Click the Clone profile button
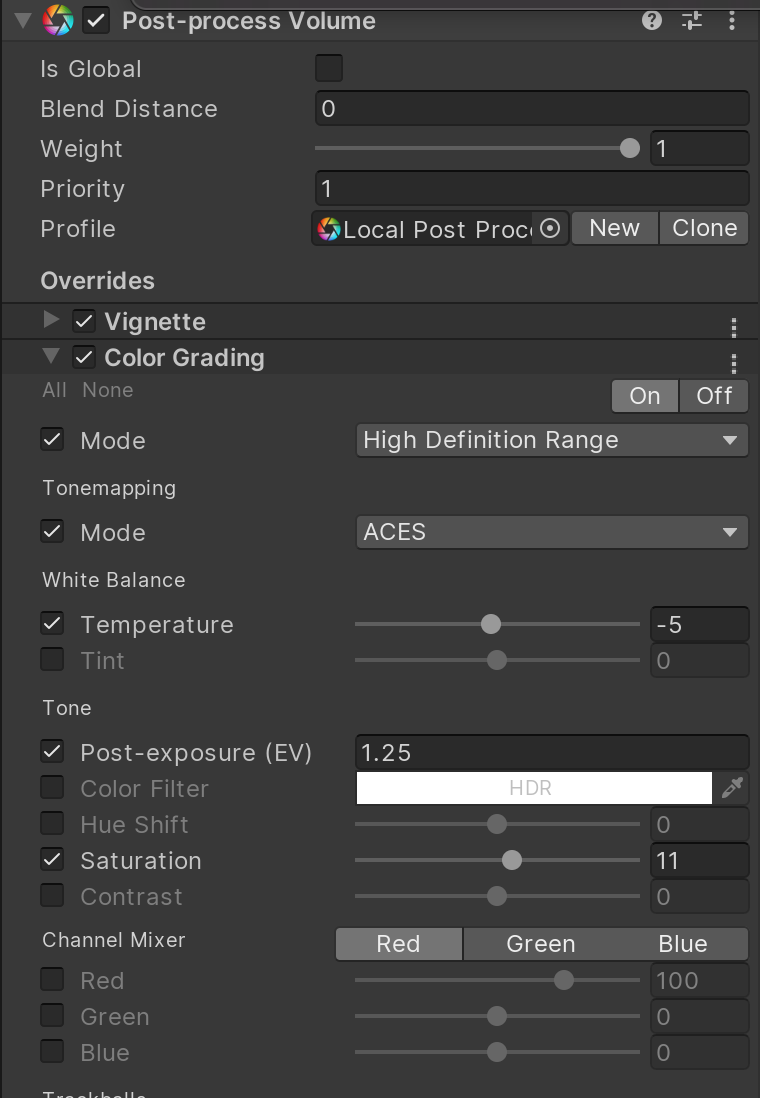The image size is (760, 1098). pyautogui.click(x=704, y=228)
